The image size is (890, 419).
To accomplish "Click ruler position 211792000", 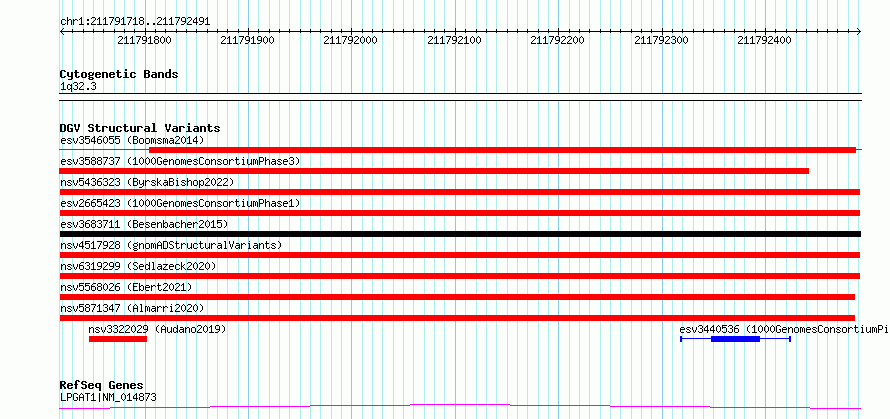I will (350, 40).
